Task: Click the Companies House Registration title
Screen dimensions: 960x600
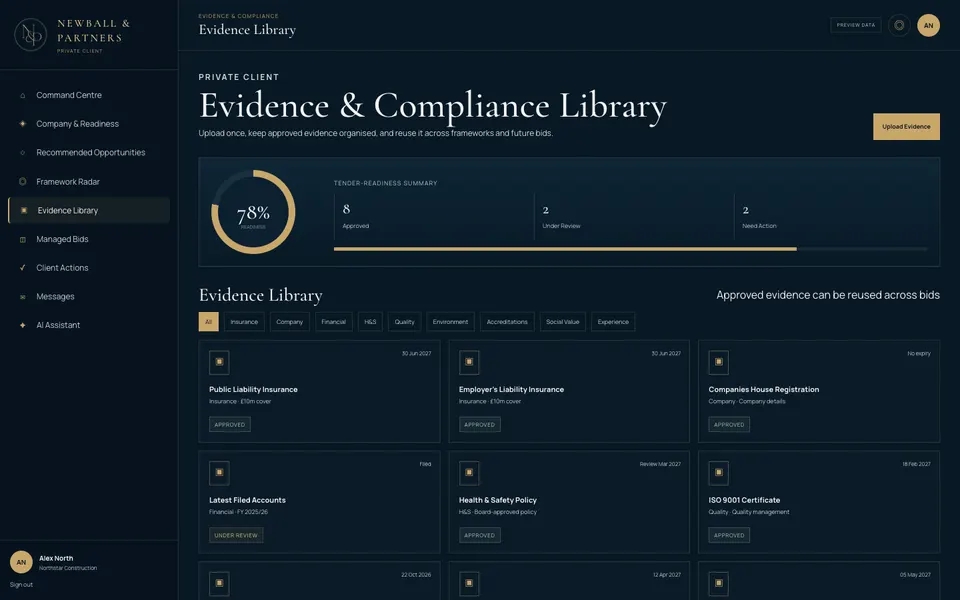Action: pyautogui.click(x=763, y=389)
